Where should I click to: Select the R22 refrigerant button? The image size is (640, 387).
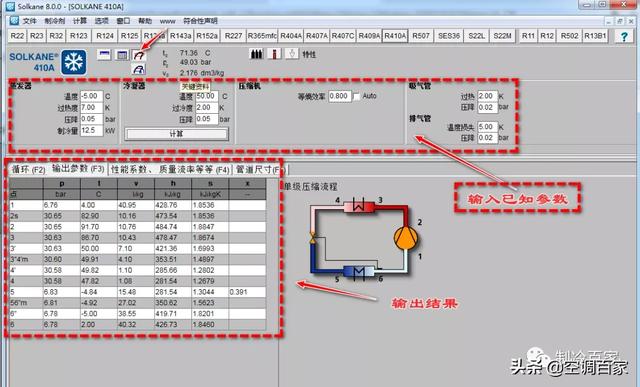coord(17,36)
